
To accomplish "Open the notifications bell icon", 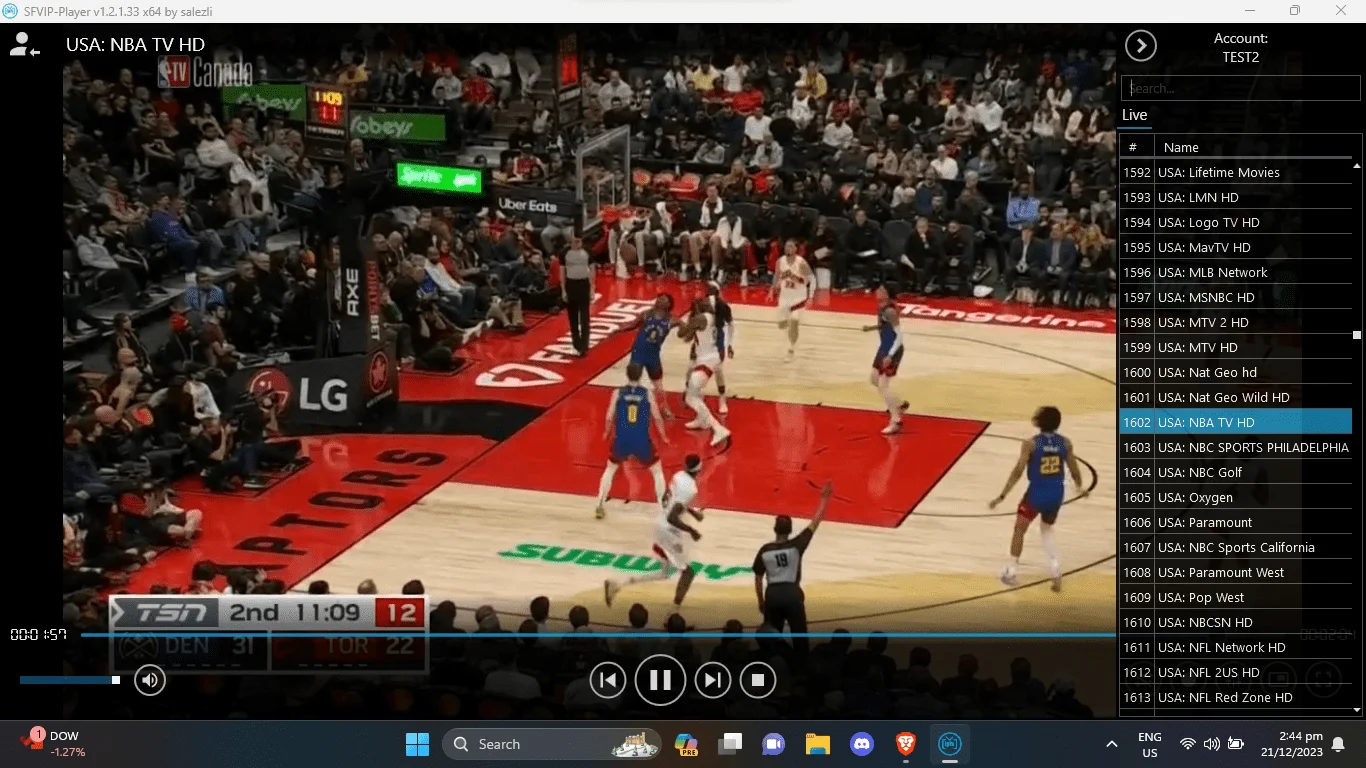I will coord(1339,744).
